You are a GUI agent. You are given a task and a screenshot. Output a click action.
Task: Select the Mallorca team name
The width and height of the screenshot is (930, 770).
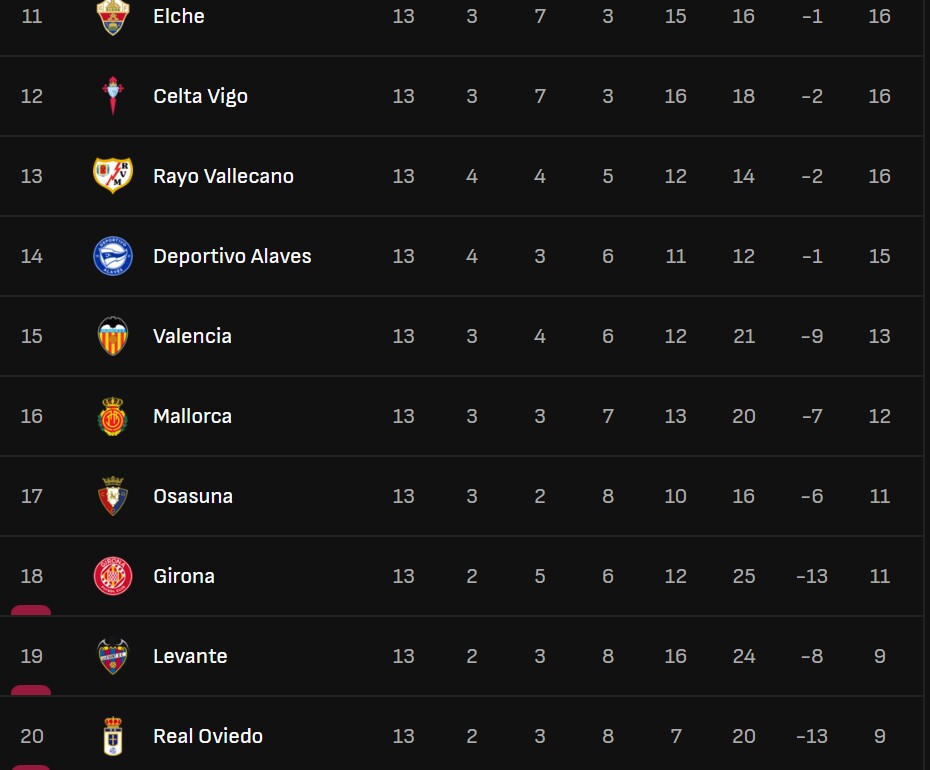192,416
